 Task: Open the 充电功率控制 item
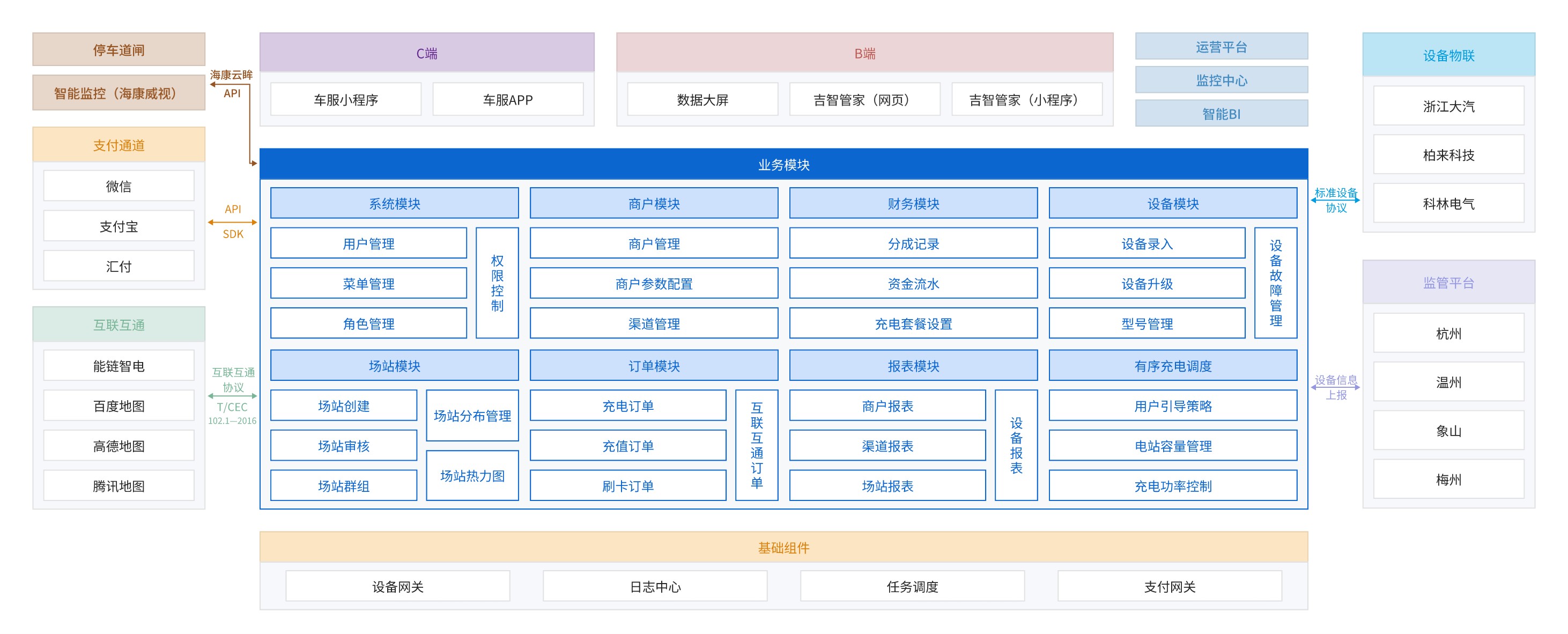tap(1172, 486)
